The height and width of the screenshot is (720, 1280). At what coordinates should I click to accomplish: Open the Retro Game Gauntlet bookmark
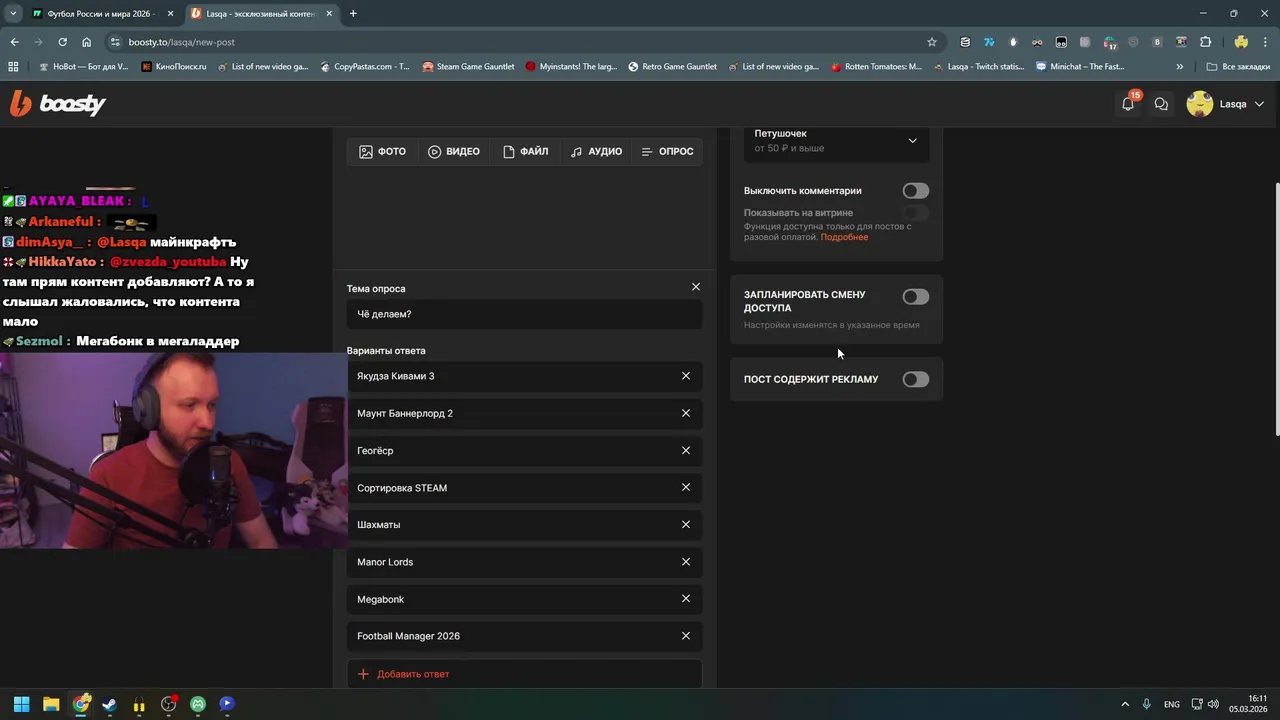672,67
